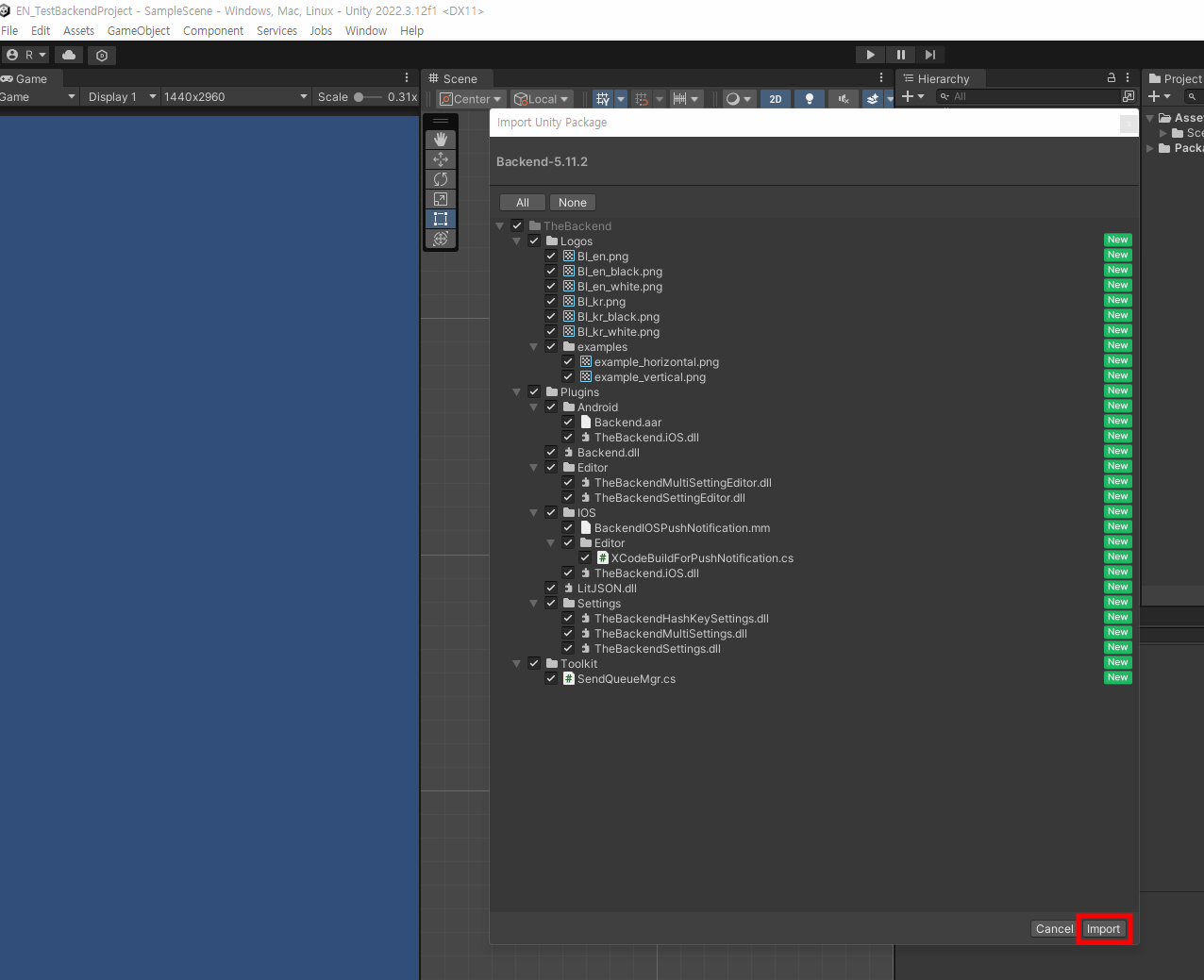Uncheck the TheBackend root checkbox

[x=517, y=225]
